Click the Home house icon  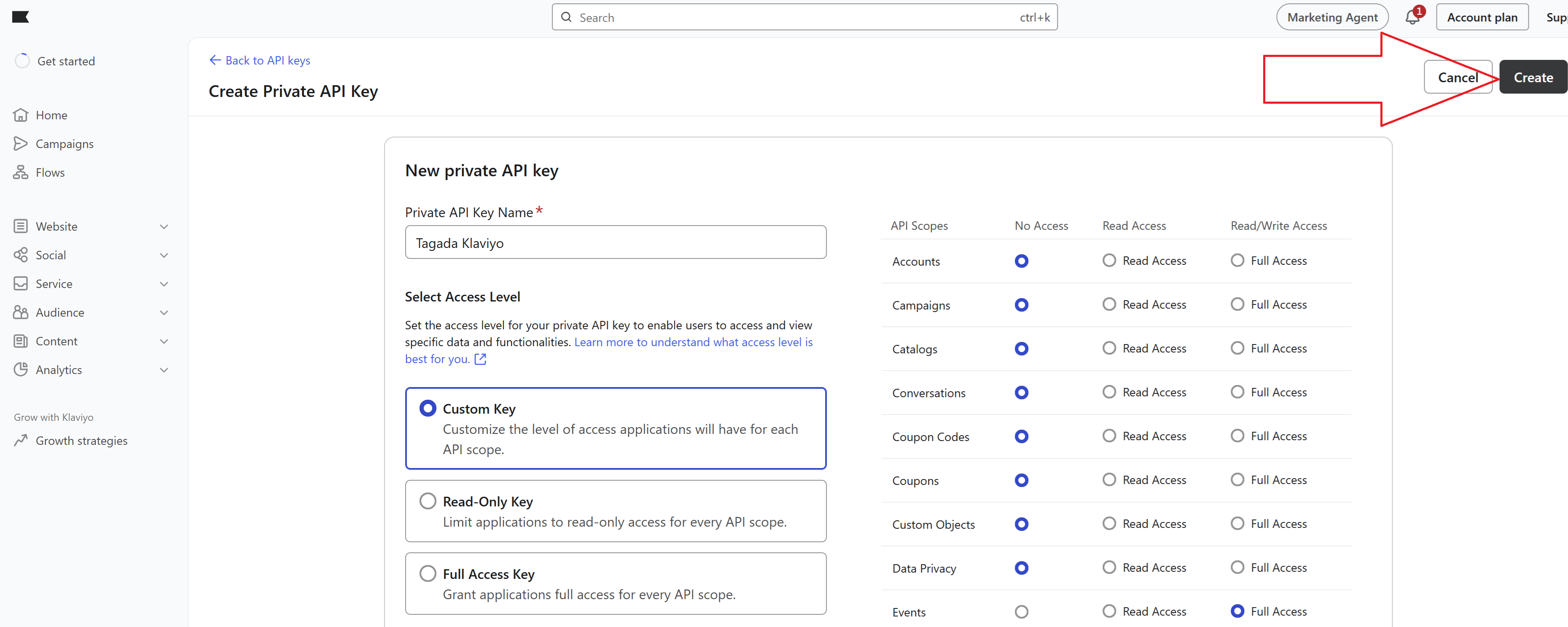point(21,115)
